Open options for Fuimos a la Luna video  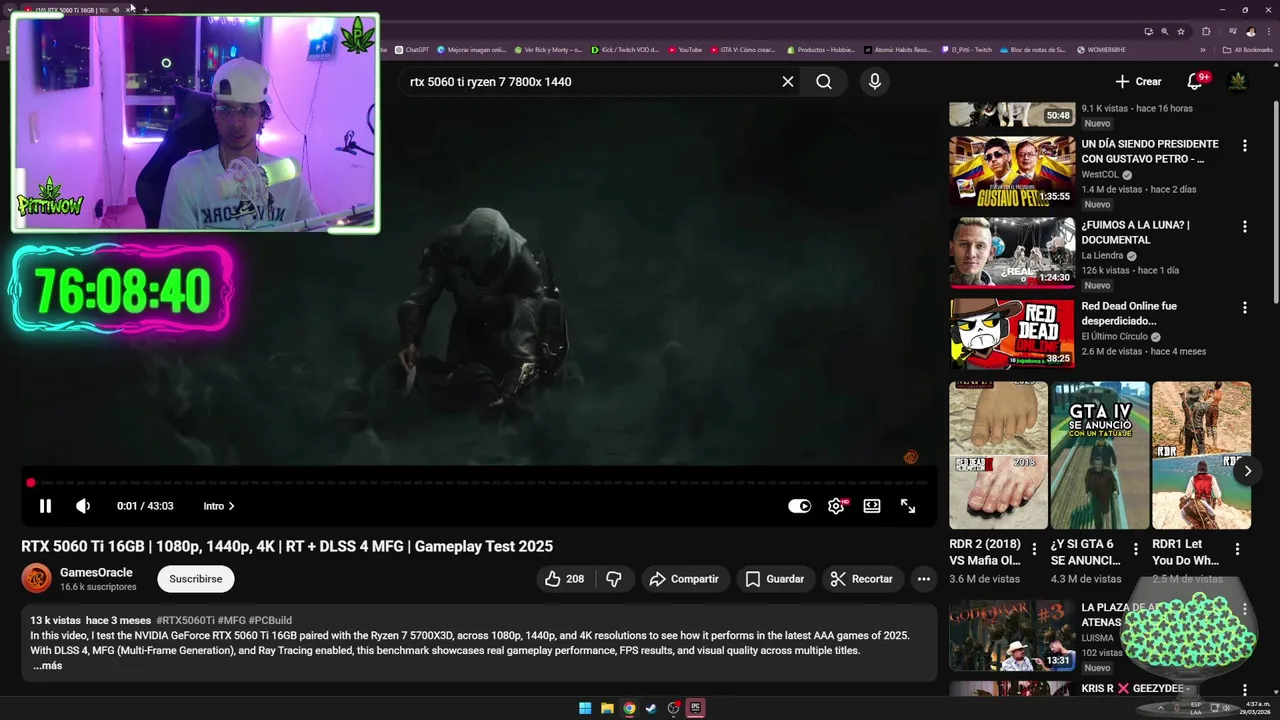pos(1245,227)
